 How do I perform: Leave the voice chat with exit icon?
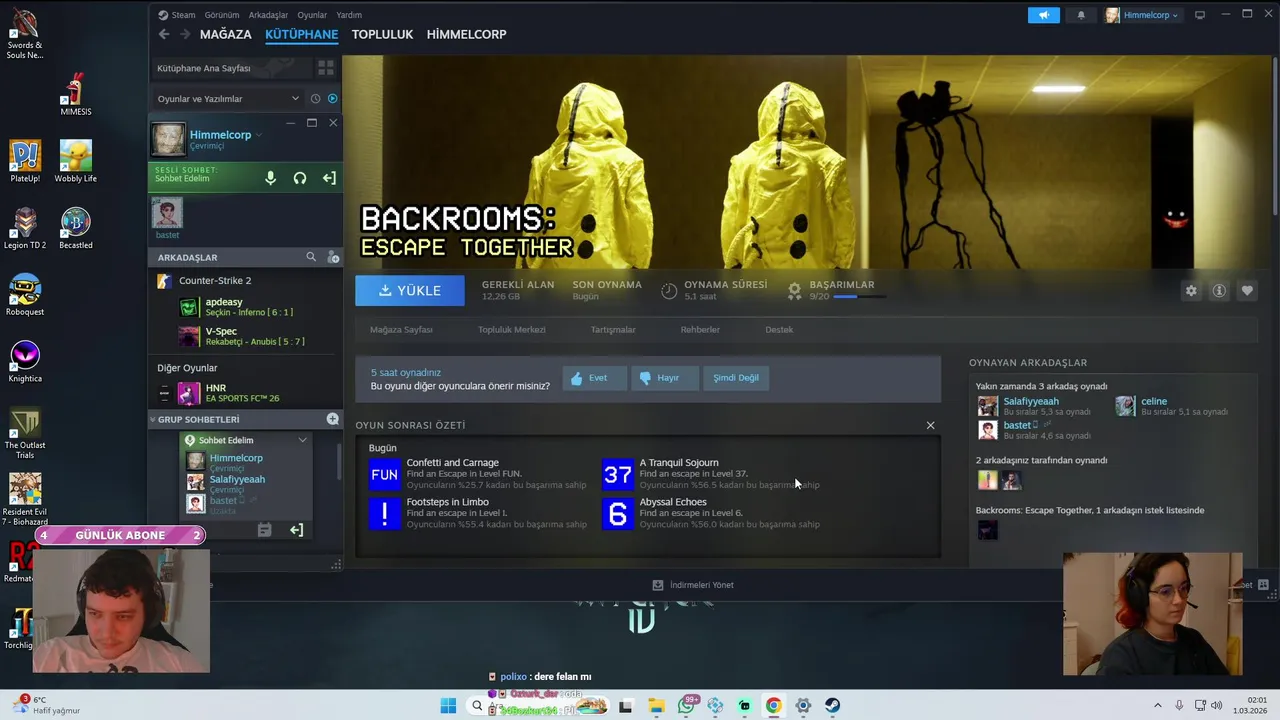329,178
